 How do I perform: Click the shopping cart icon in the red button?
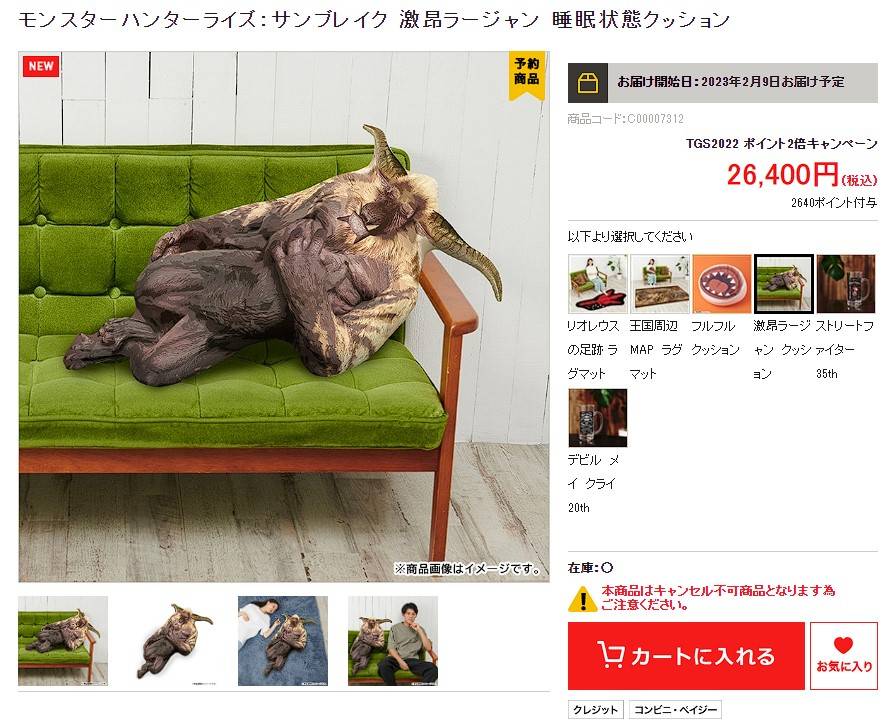coord(611,654)
